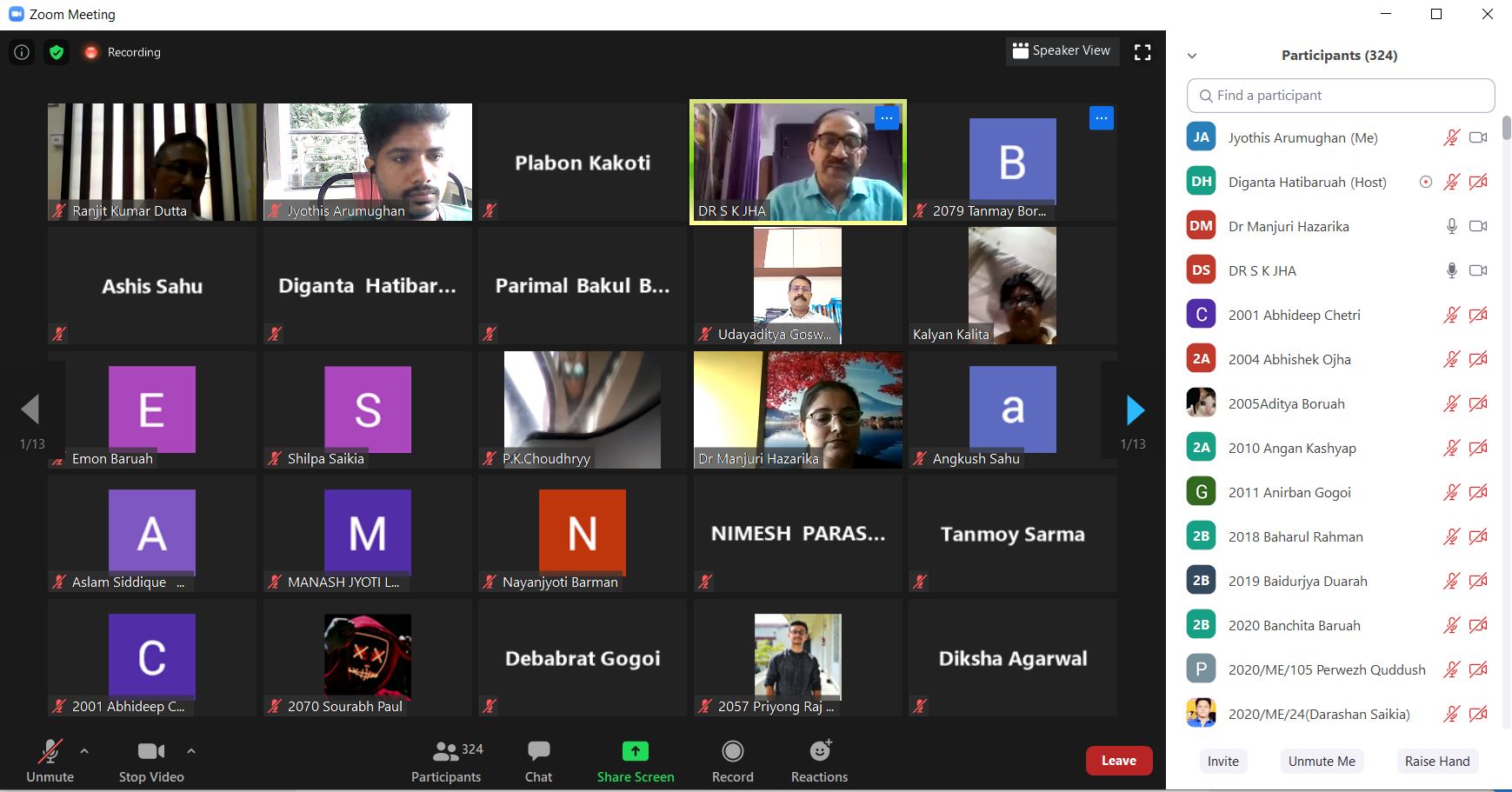
Task: Click the green encryption shield icon
Action: click(x=57, y=52)
